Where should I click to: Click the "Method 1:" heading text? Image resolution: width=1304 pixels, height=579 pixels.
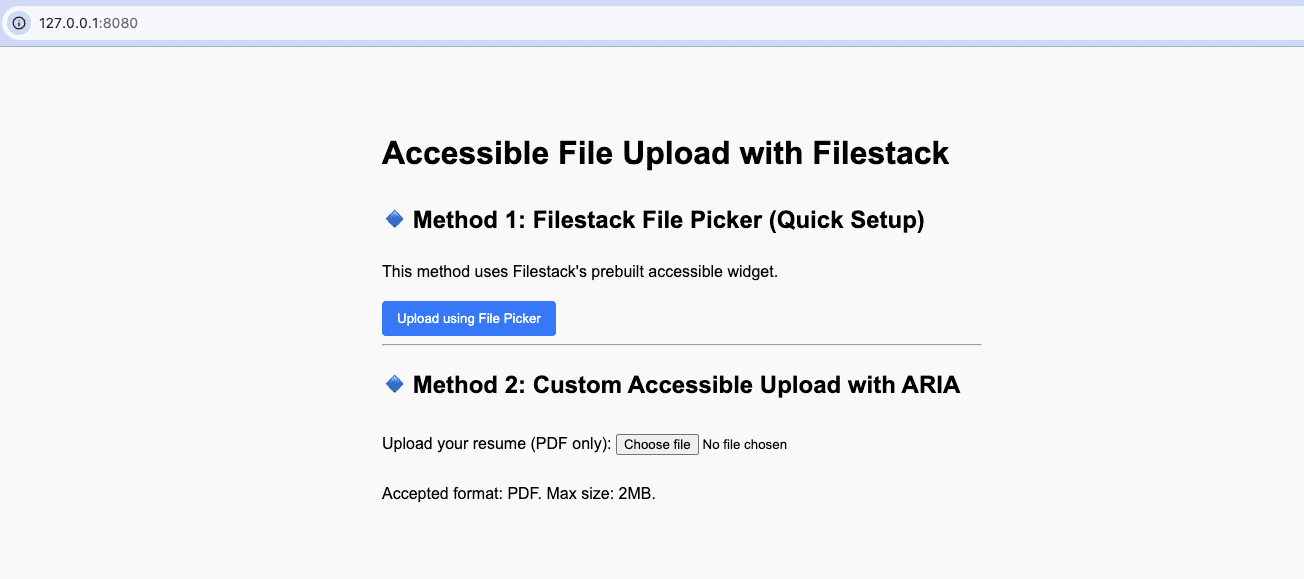(x=469, y=220)
